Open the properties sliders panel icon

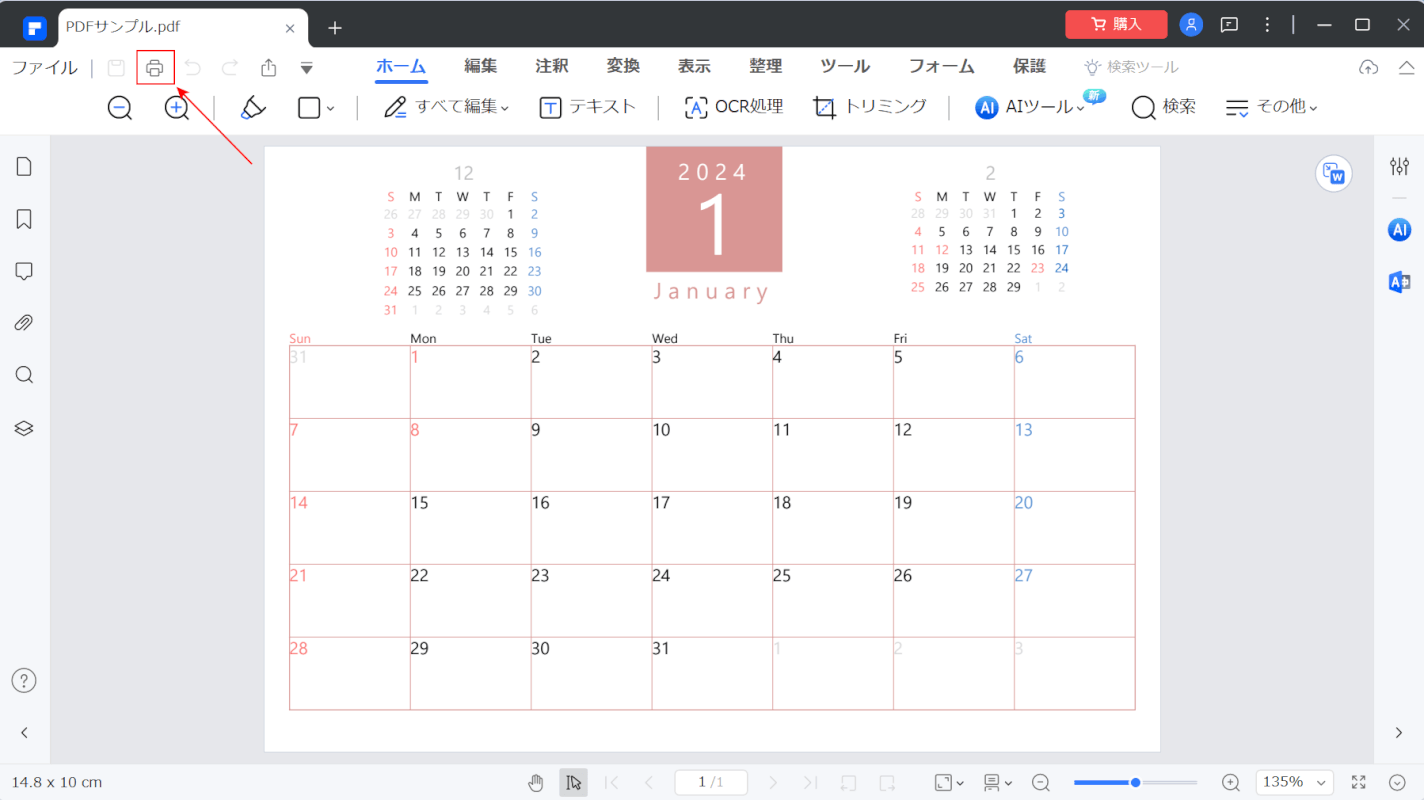1399,167
